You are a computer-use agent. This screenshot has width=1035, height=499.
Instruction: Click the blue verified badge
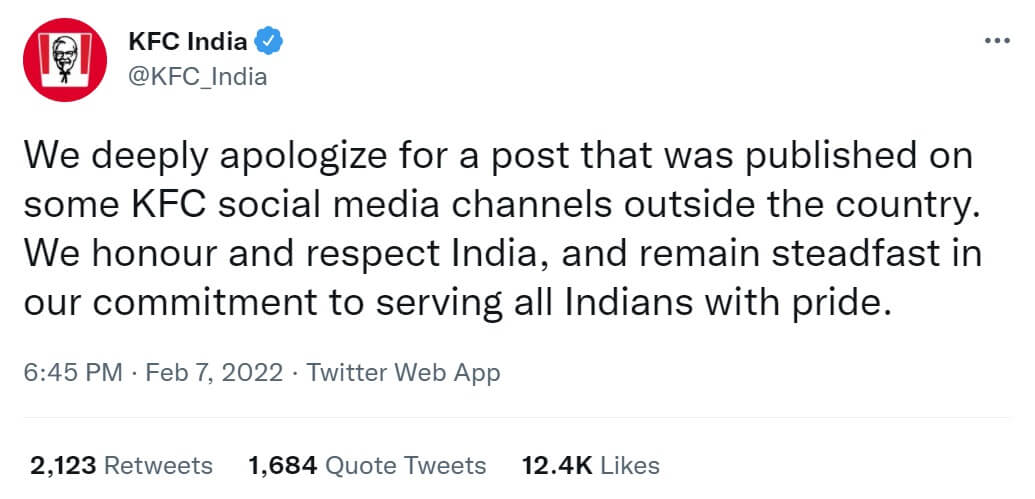269,41
